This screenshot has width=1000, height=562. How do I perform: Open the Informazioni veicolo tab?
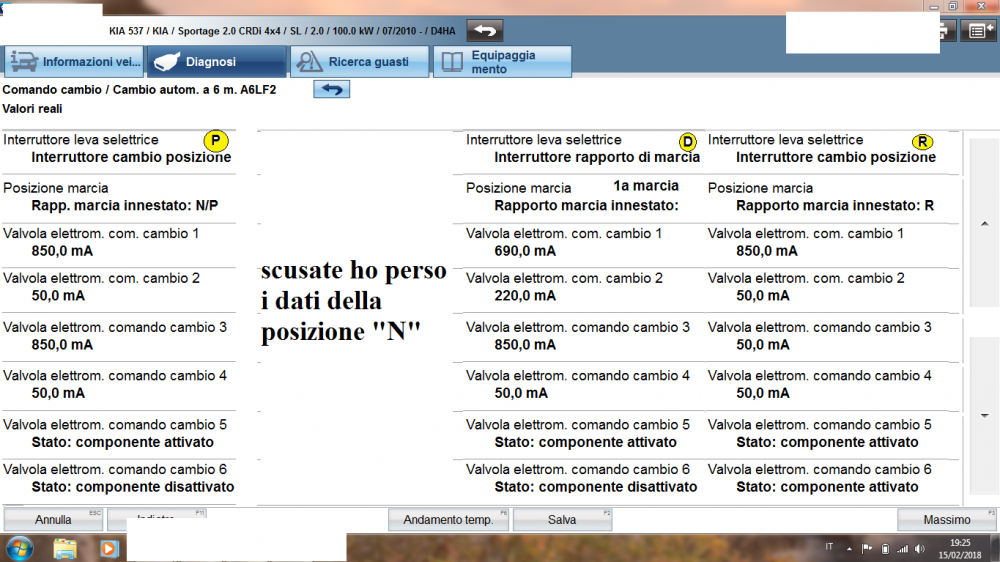coord(74,62)
